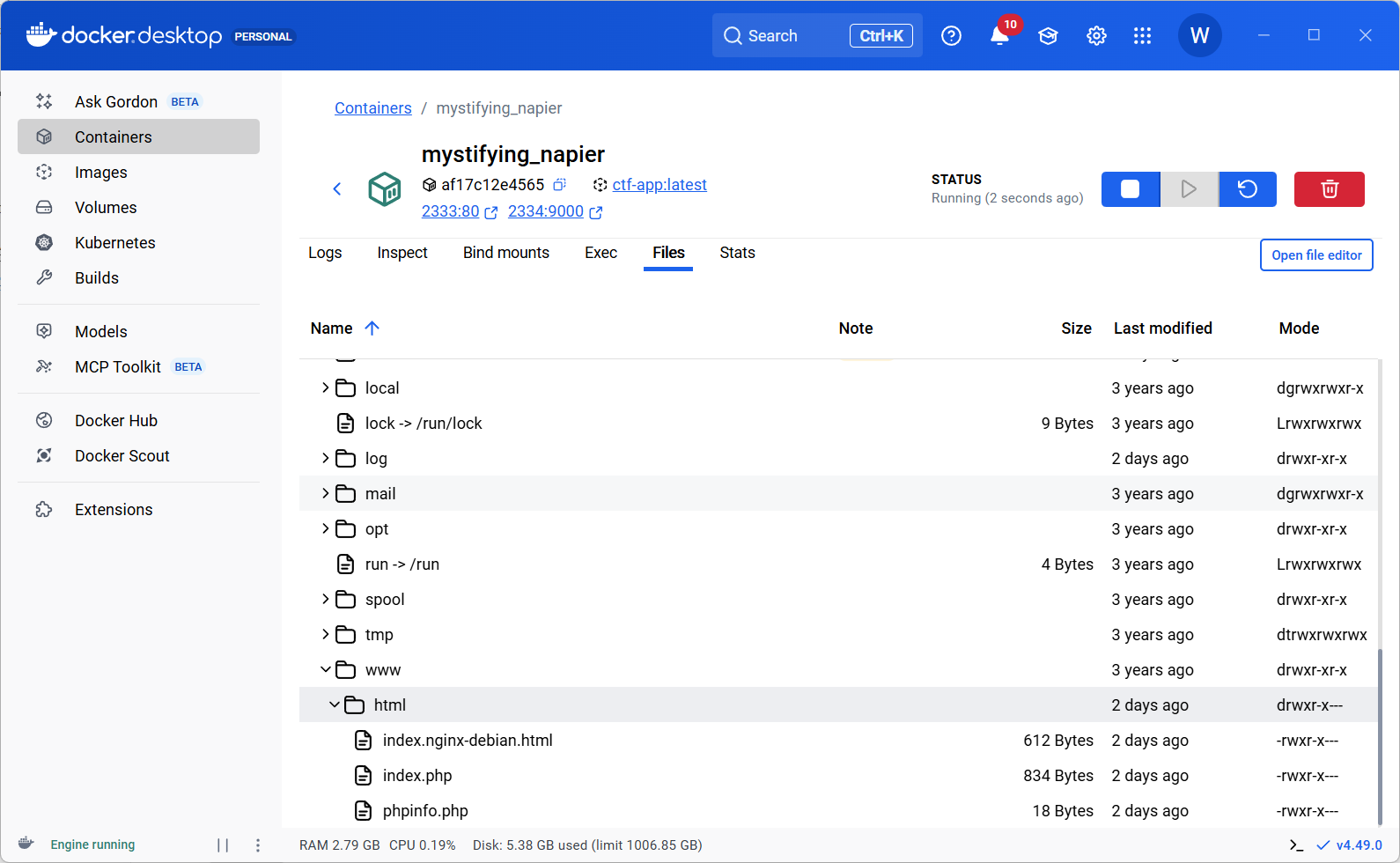The height and width of the screenshot is (863, 1400).
Task: Switch to the Exec tab
Action: coord(601,253)
